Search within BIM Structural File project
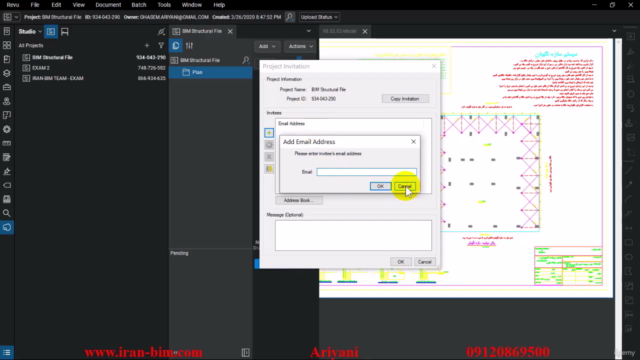The width and height of the screenshot is (640, 360). click(246, 60)
